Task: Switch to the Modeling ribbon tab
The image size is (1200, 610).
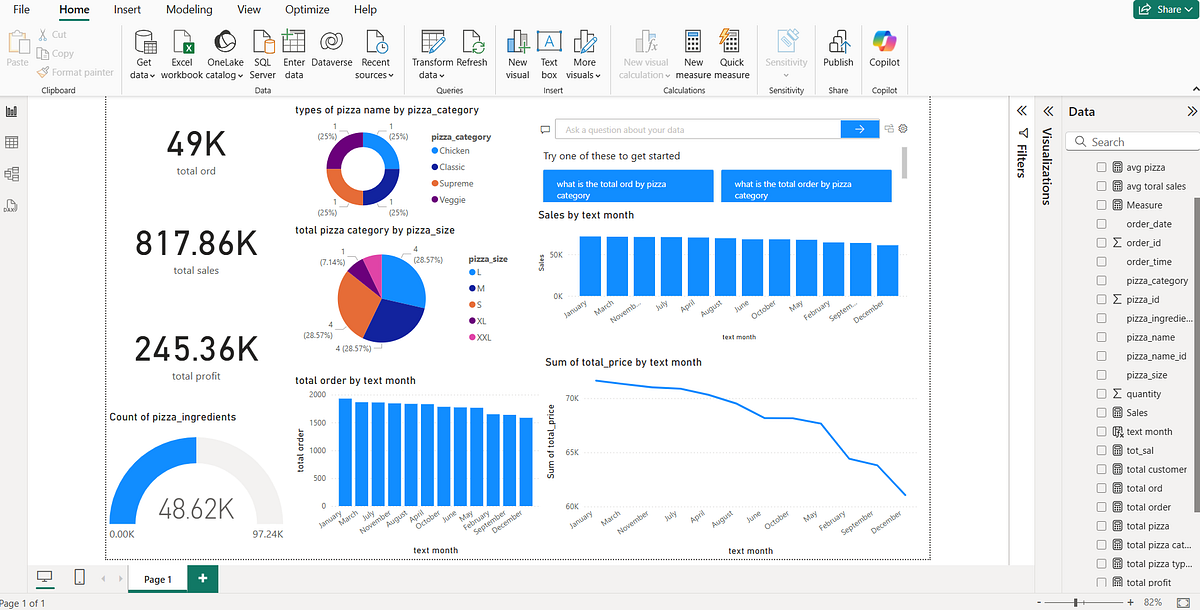Action: (x=189, y=10)
